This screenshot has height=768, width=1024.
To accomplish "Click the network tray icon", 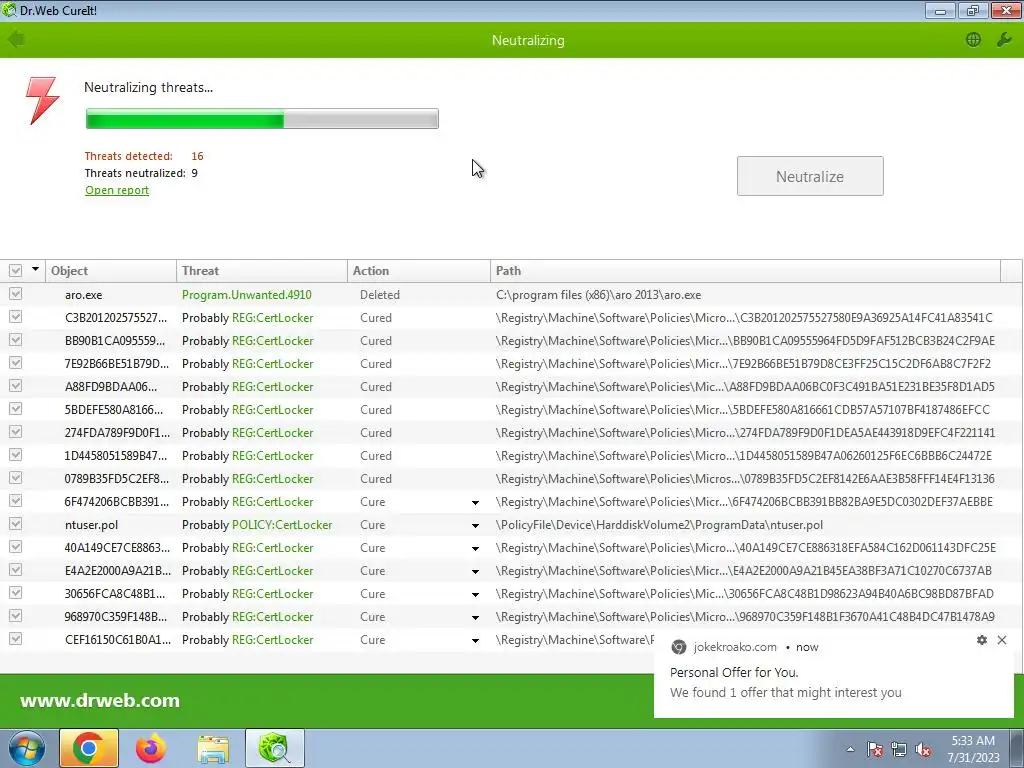I will click(899, 749).
